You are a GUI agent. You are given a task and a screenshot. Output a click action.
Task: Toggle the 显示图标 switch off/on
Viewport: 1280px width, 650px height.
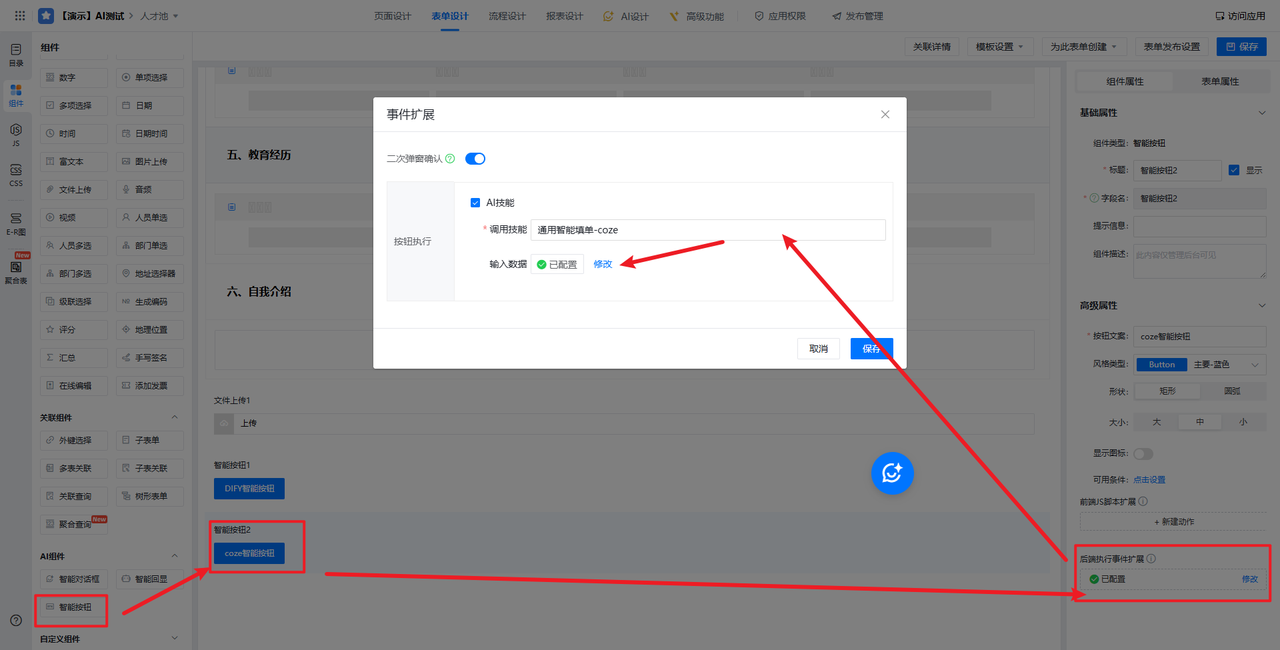[1143, 454]
